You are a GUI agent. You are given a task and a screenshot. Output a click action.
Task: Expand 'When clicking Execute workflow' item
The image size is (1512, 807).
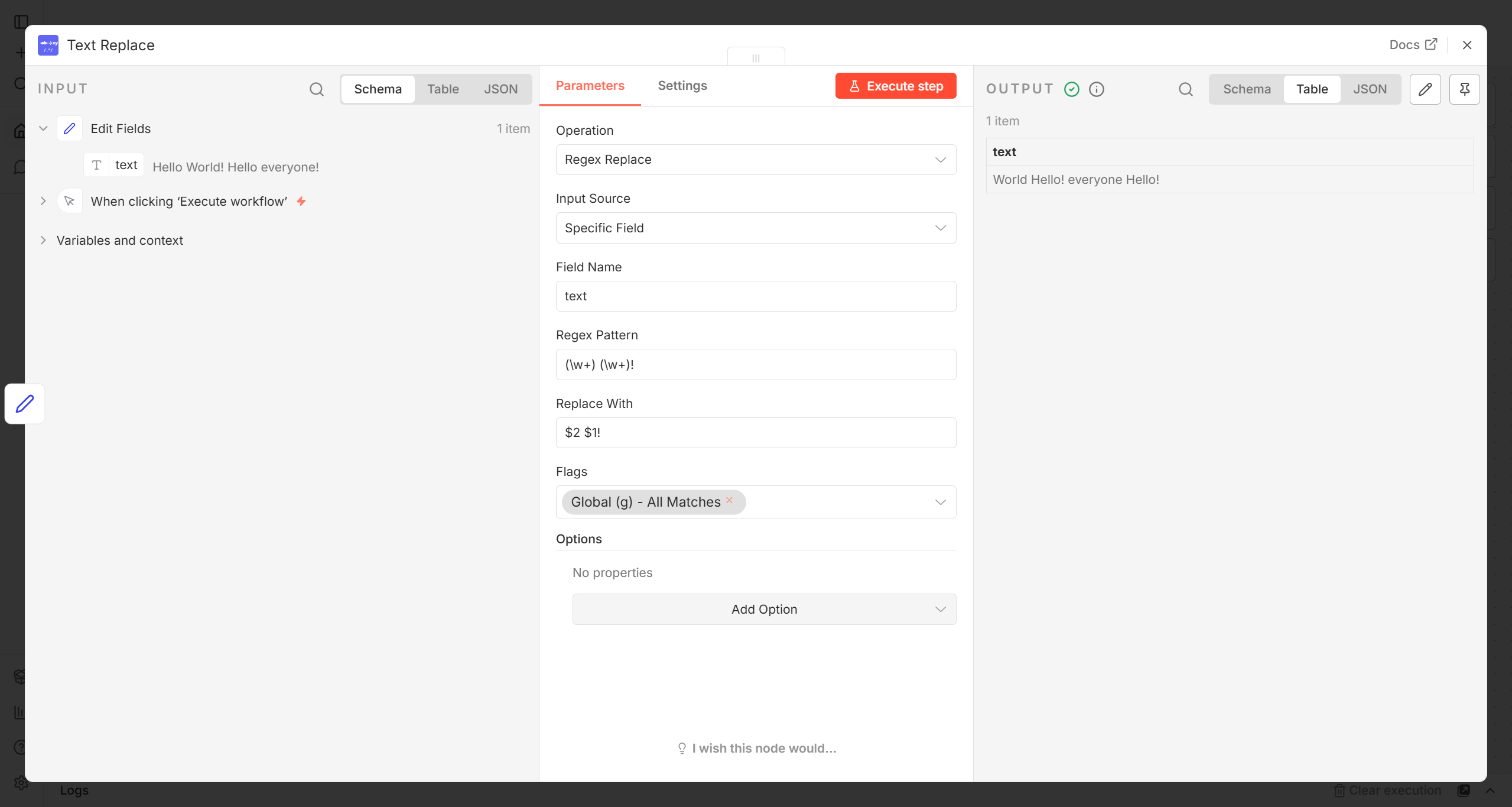point(43,201)
